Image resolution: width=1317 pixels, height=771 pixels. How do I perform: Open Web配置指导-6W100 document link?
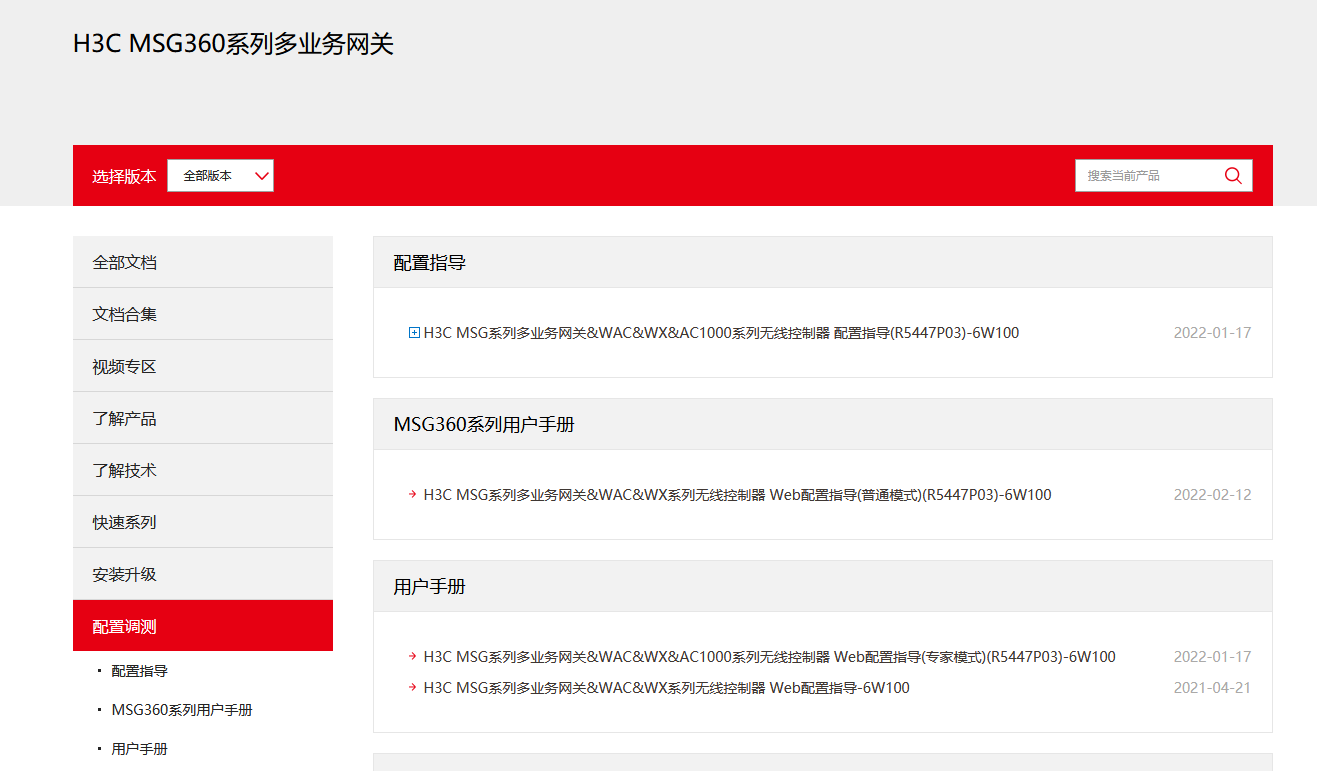coord(666,688)
